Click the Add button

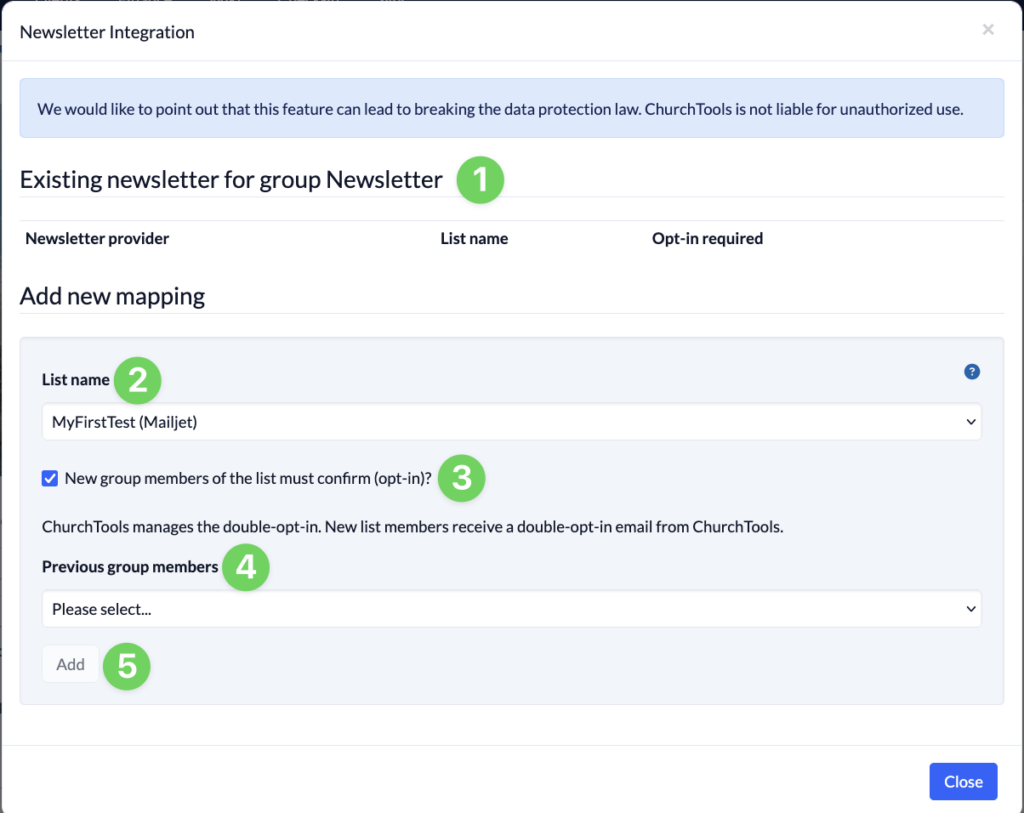click(70, 664)
